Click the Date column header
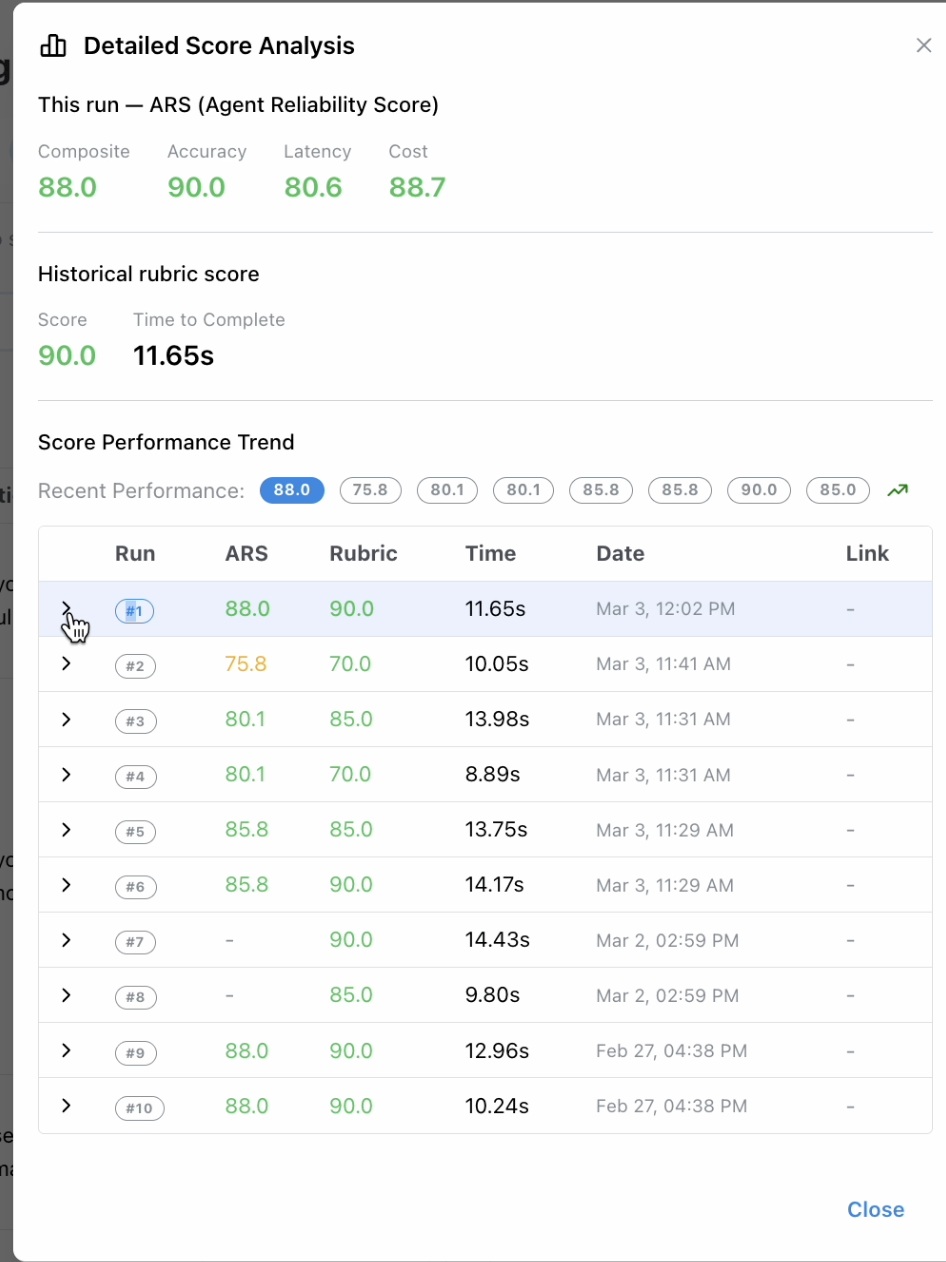The height and width of the screenshot is (1262, 946). point(620,554)
